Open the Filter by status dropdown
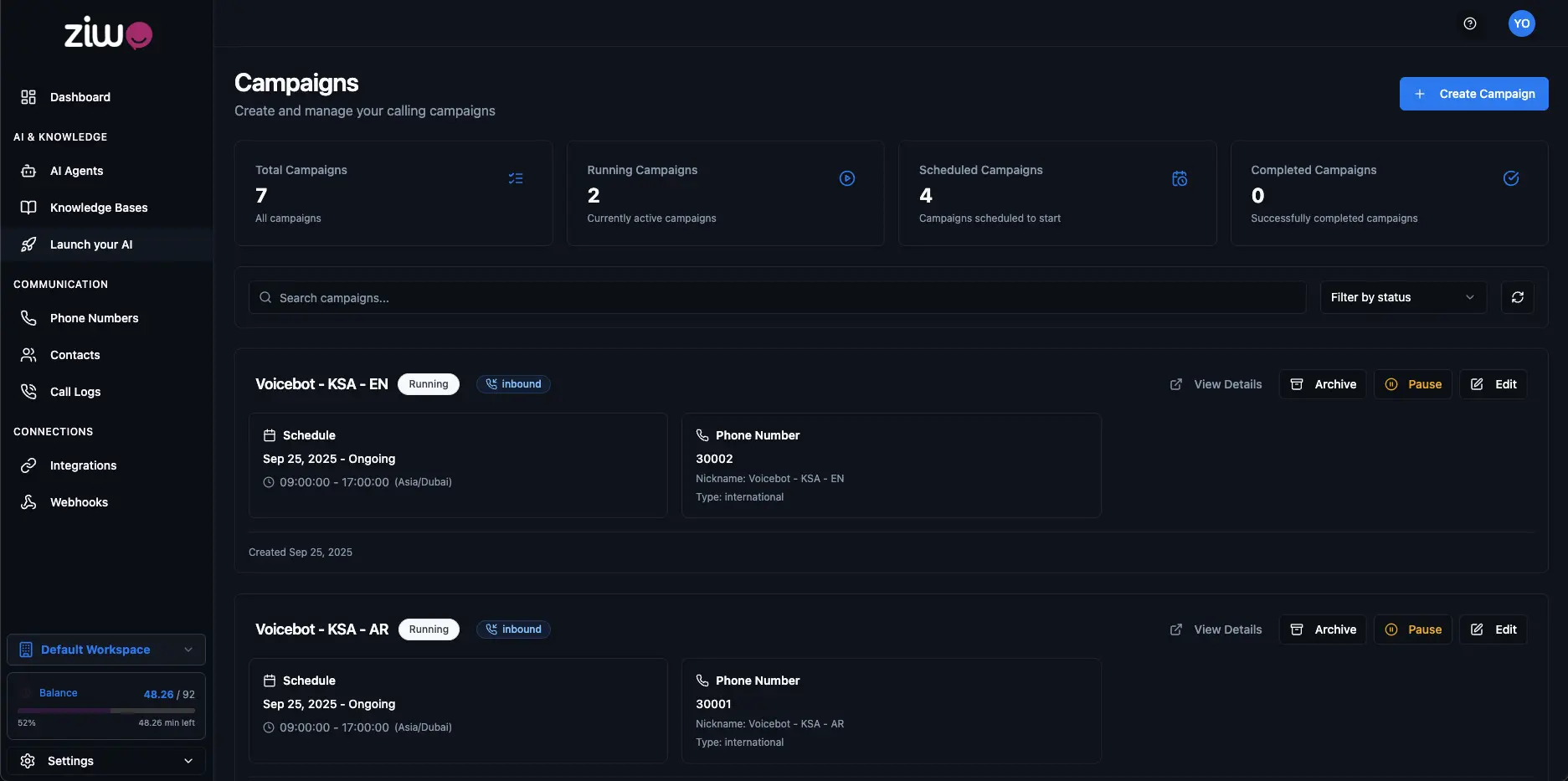Screen dimensions: 1568x781 [1402, 297]
